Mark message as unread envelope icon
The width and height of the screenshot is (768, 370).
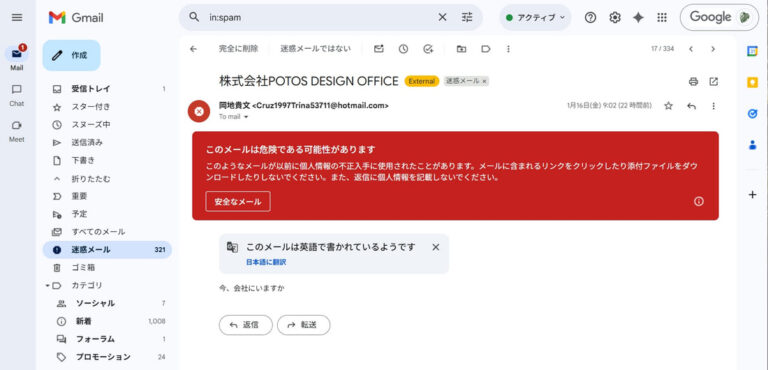coord(379,49)
